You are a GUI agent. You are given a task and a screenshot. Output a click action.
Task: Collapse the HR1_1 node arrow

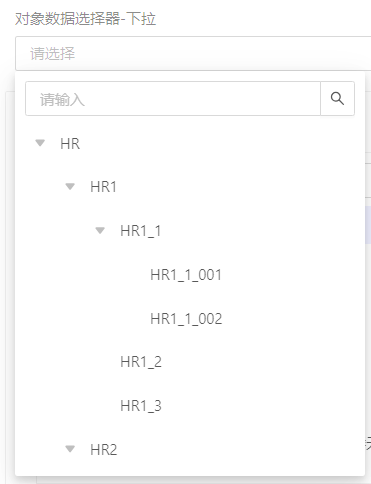[100, 231]
